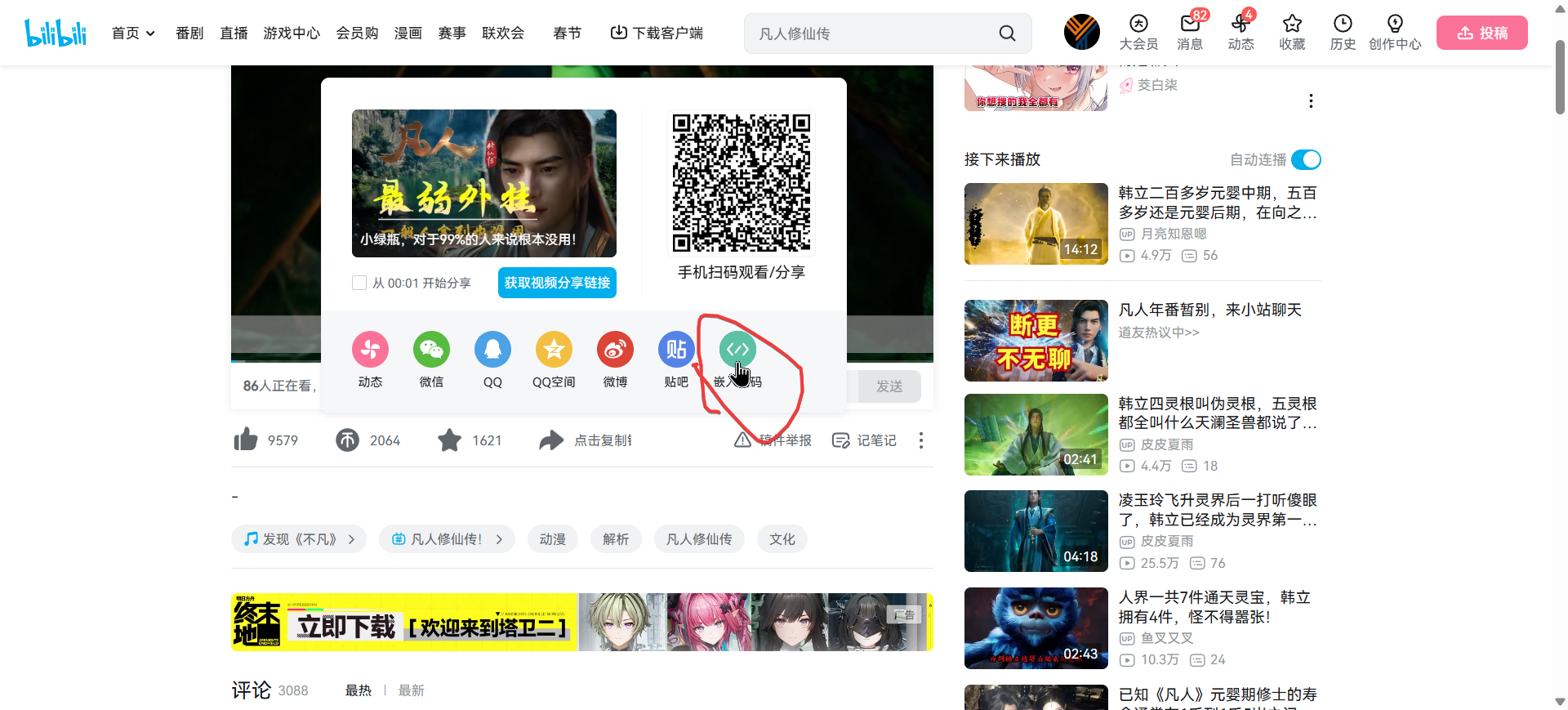Tick the 从 00:01 开始分享 checkbox
This screenshot has height=710, width=1568.
click(x=359, y=283)
